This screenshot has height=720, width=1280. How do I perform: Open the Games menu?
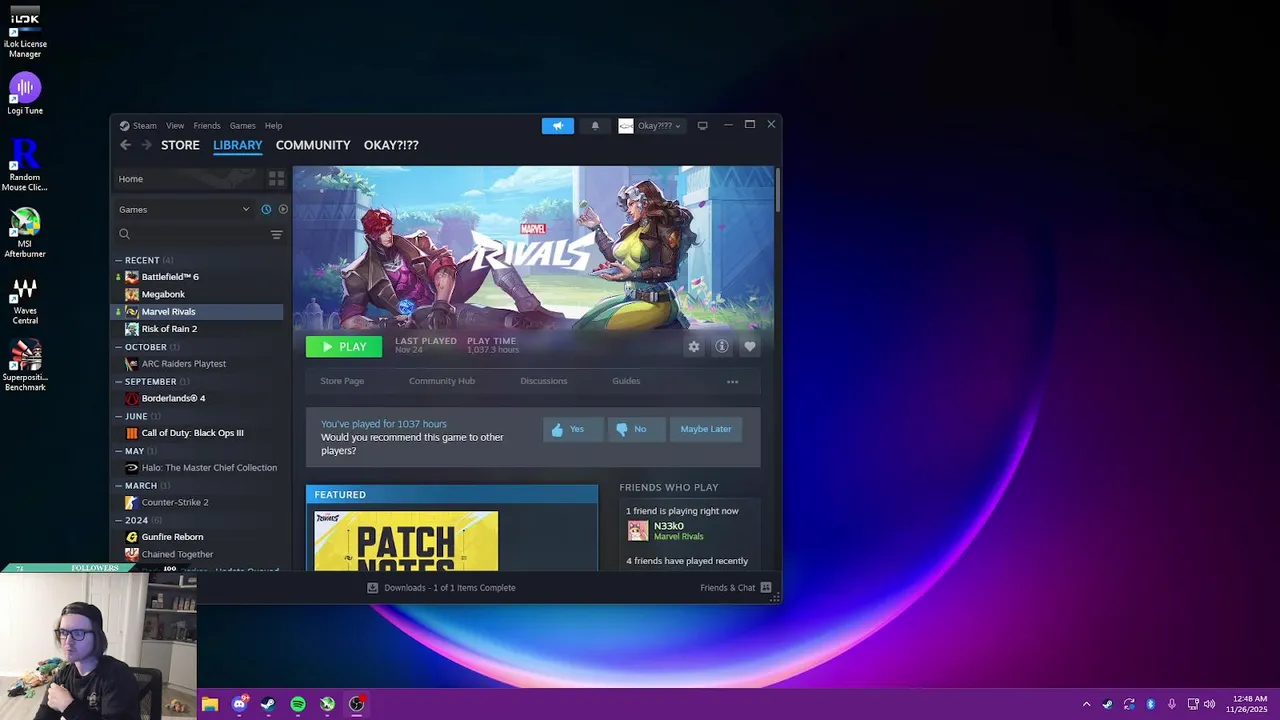[x=243, y=126]
